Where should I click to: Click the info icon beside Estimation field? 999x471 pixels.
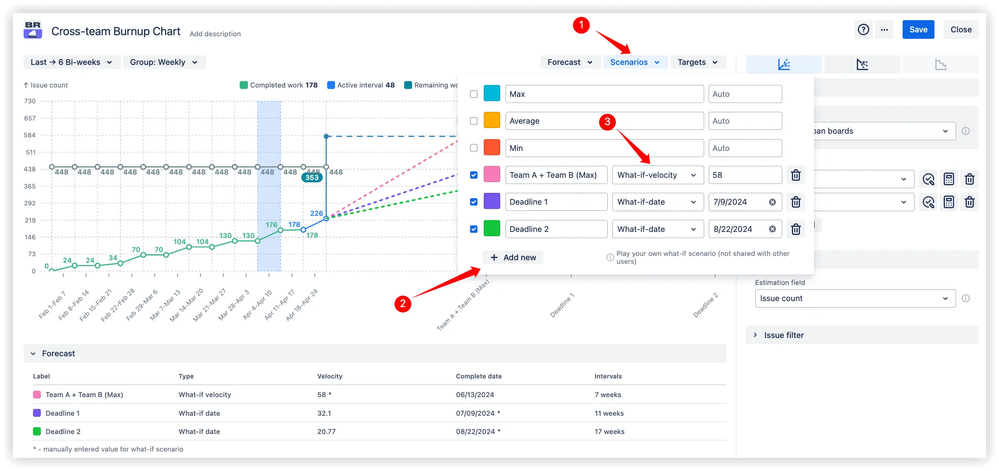tap(965, 298)
